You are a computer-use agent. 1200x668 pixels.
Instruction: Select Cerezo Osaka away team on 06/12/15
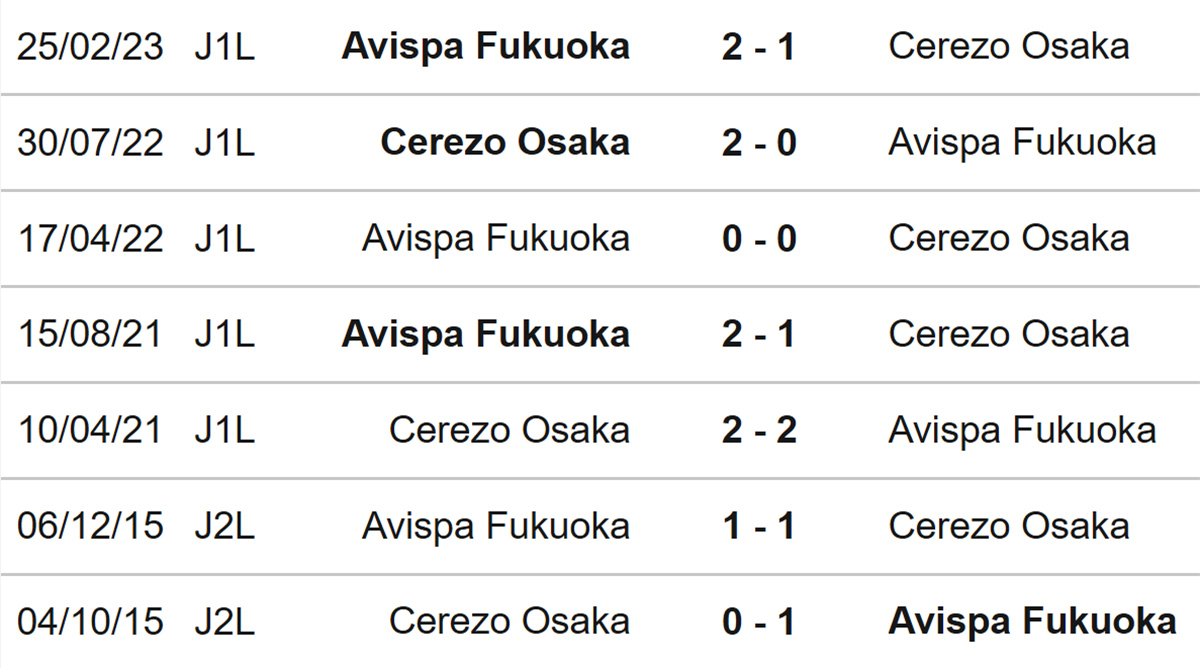tap(1009, 526)
